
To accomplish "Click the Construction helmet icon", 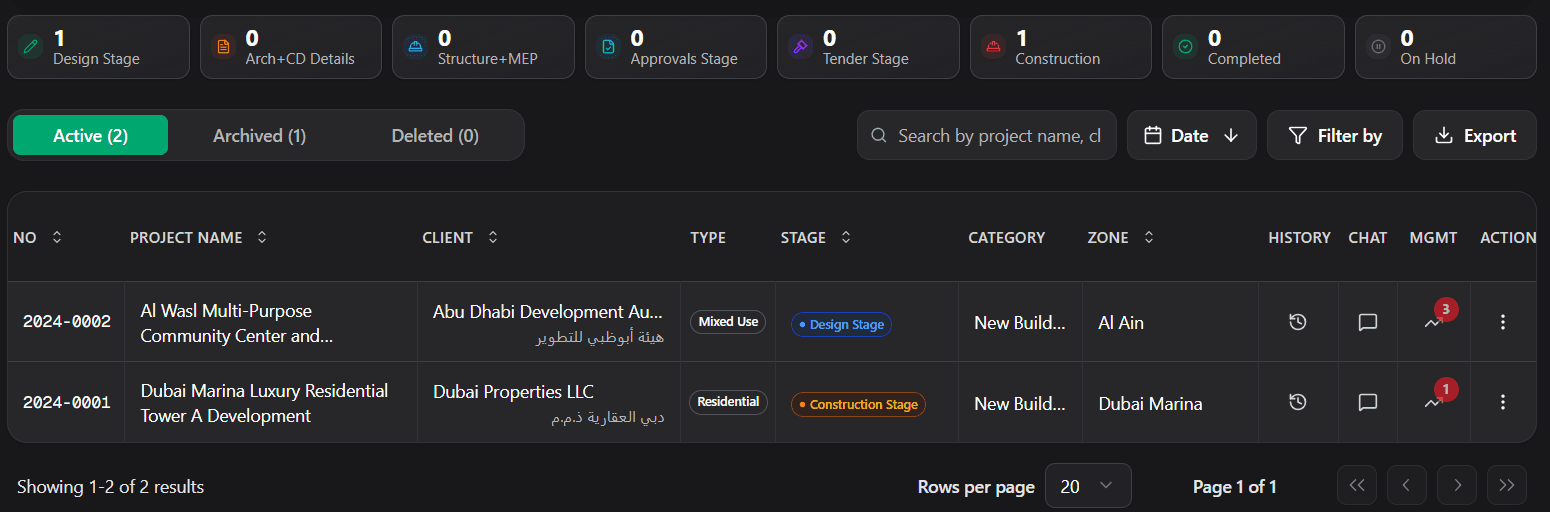I will click(x=993, y=46).
